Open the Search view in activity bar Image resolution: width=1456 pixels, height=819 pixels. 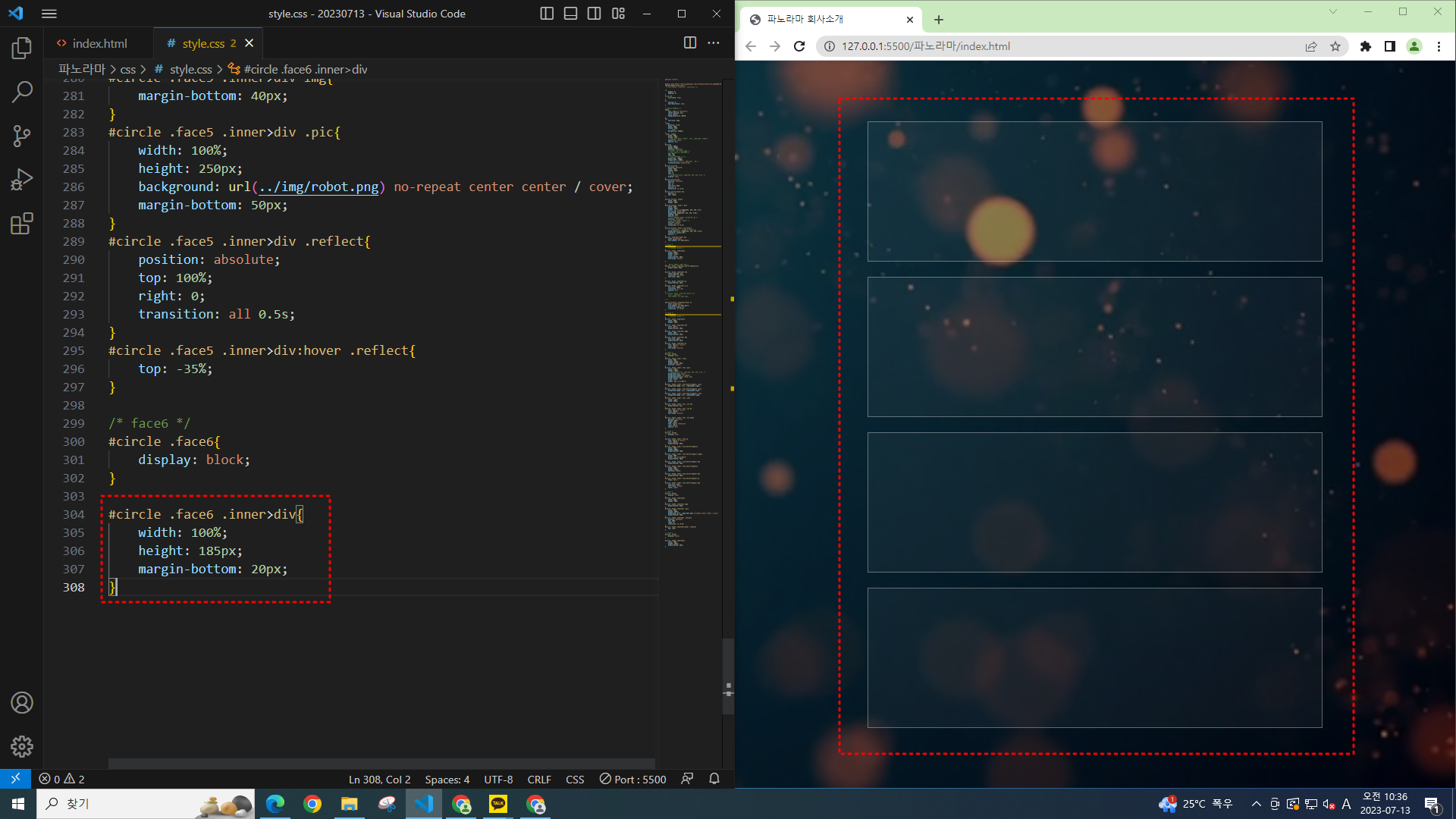point(22,93)
